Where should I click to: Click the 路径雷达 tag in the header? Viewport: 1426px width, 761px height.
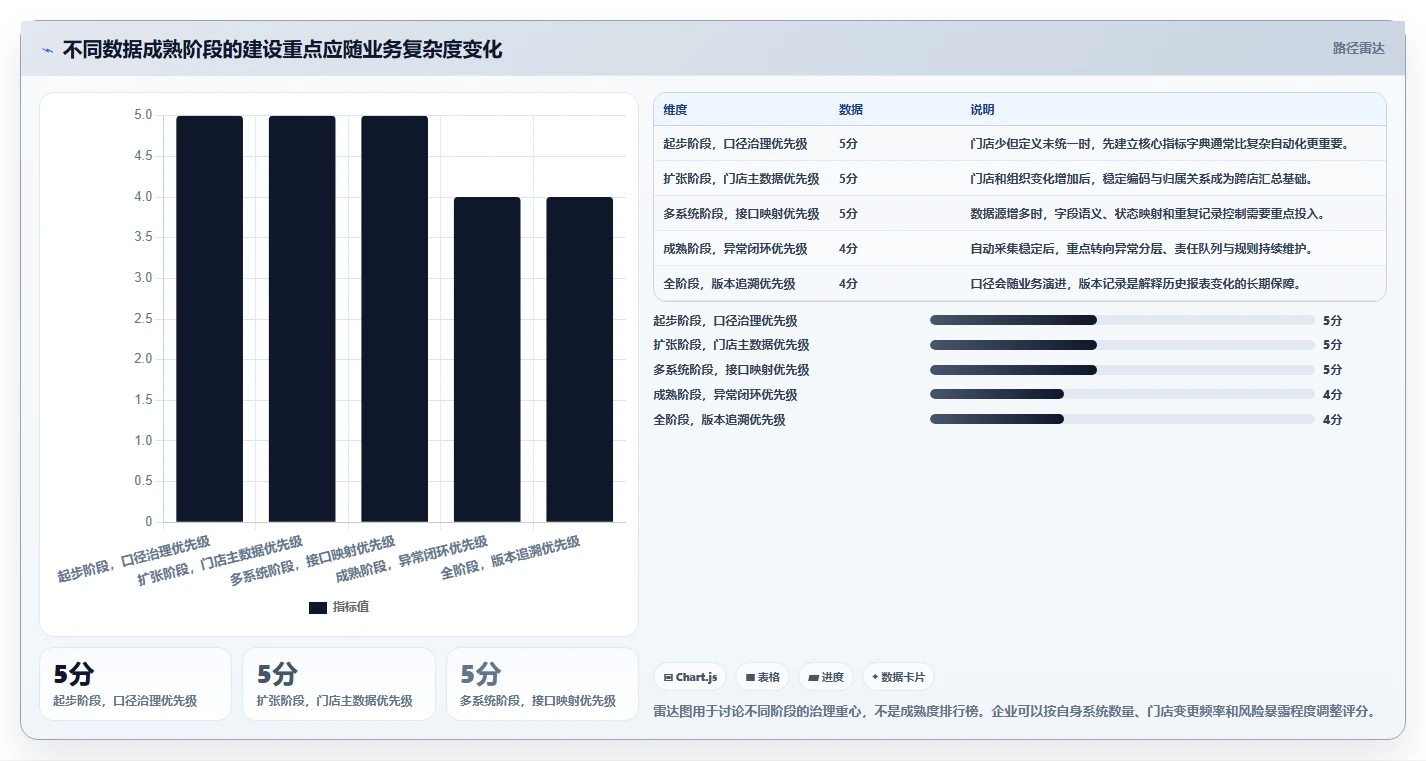(1358, 49)
